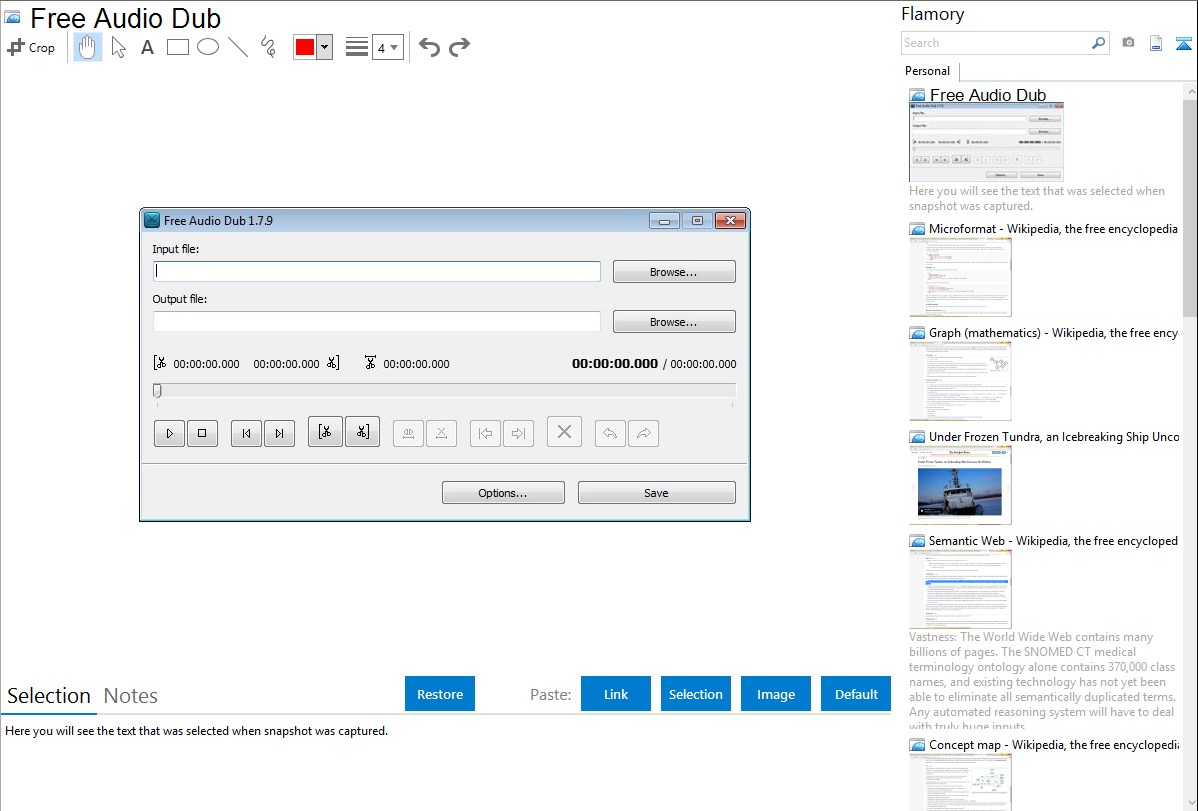The image size is (1198, 811).
Task: Jump to the previous marker
Action: click(x=246, y=433)
